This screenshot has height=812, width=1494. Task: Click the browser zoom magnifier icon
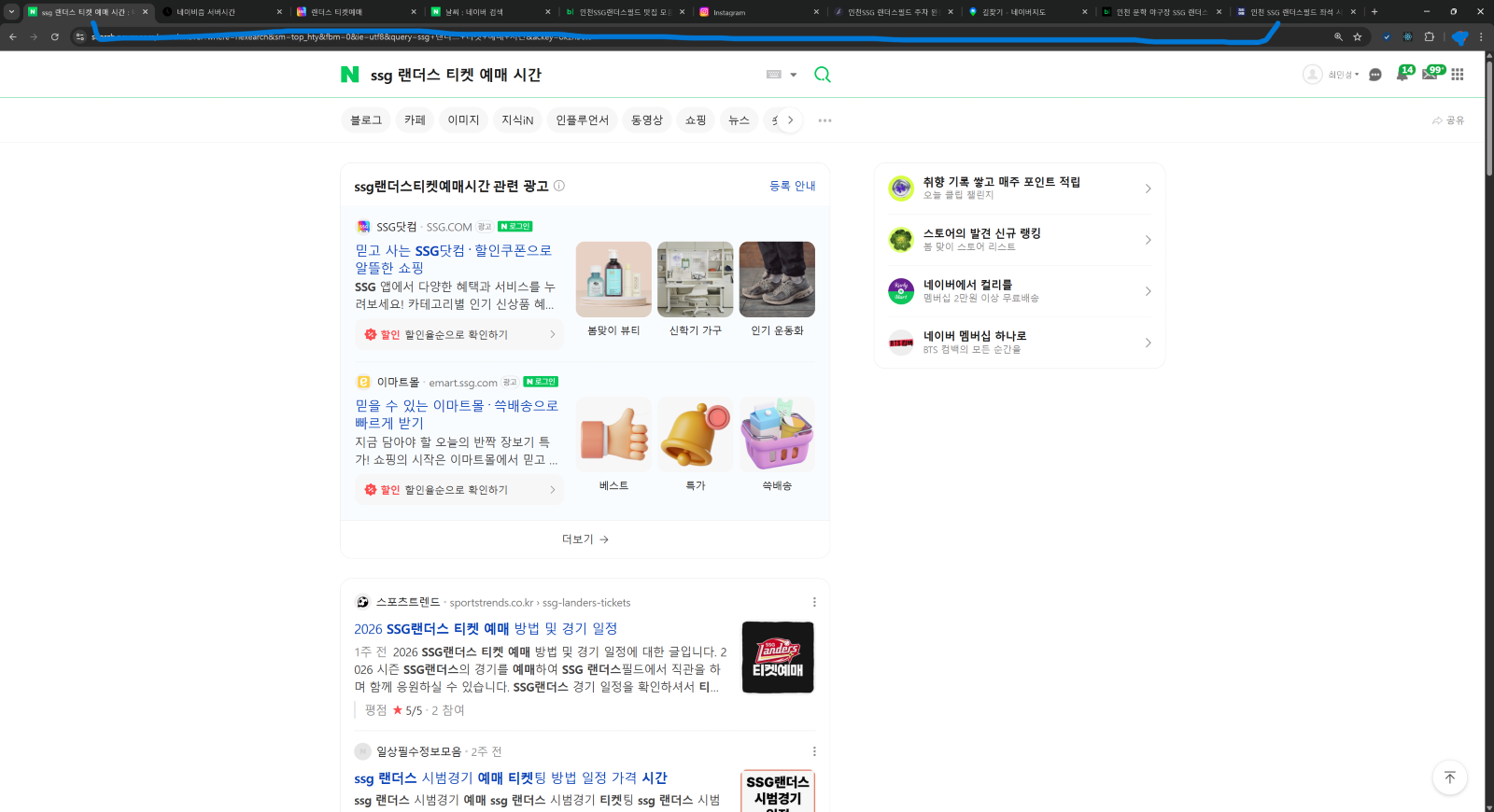coord(1338,37)
